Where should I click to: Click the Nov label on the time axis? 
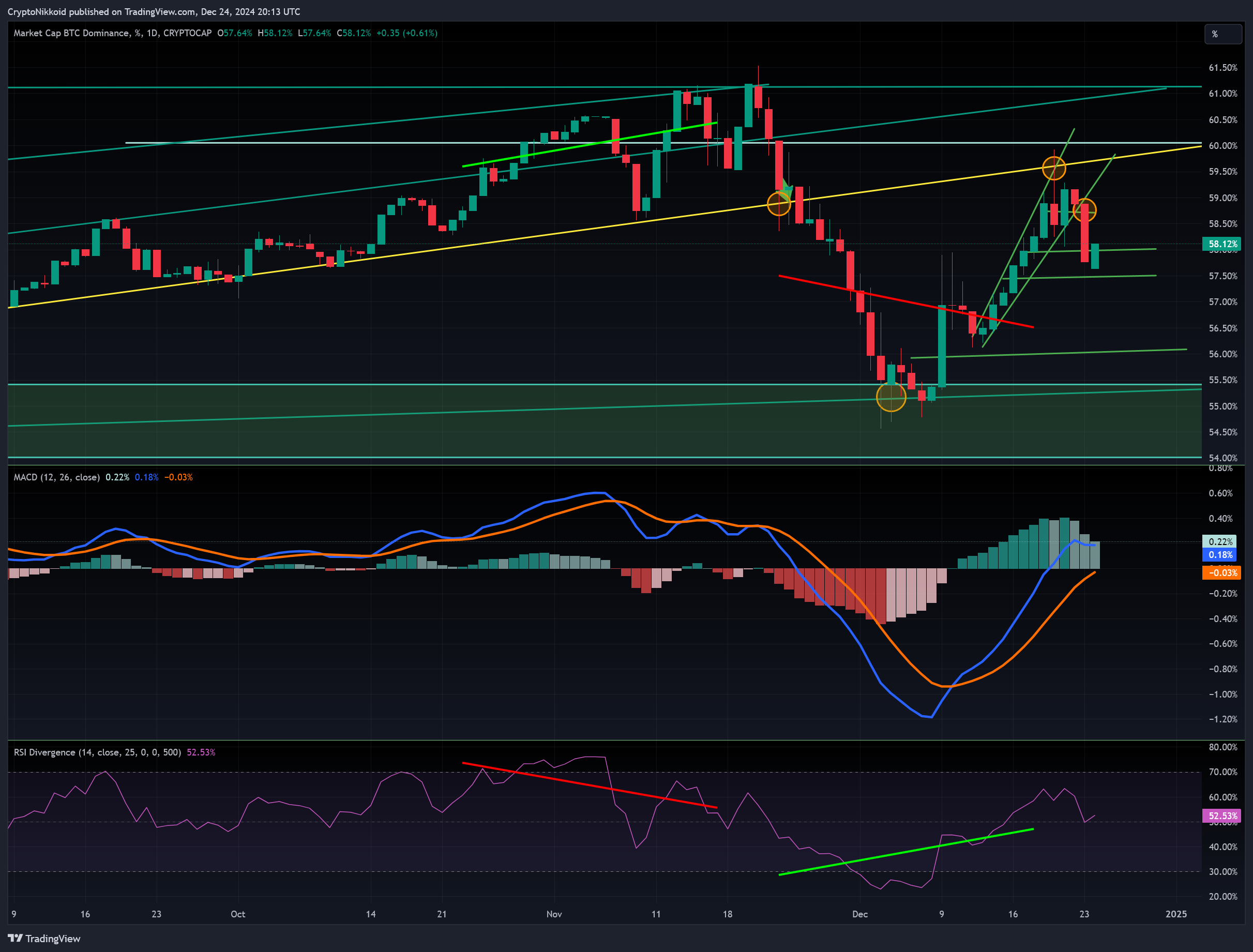tap(554, 914)
